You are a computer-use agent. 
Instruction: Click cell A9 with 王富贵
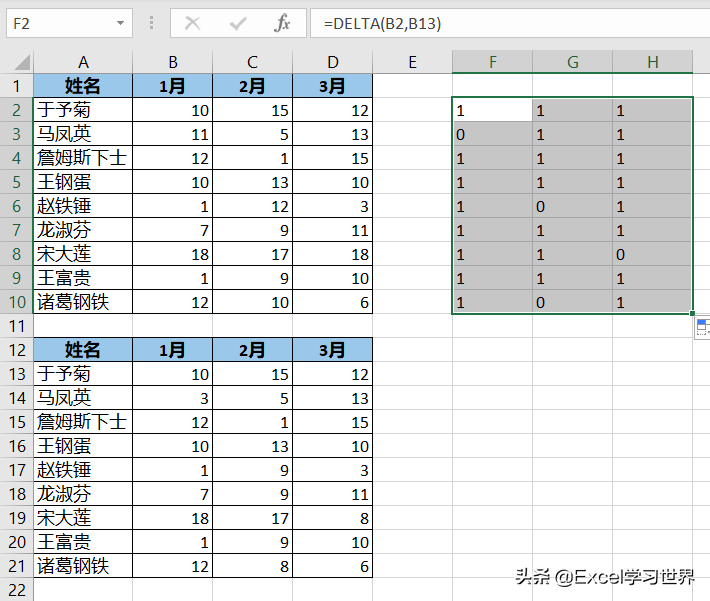(x=83, y=278)
